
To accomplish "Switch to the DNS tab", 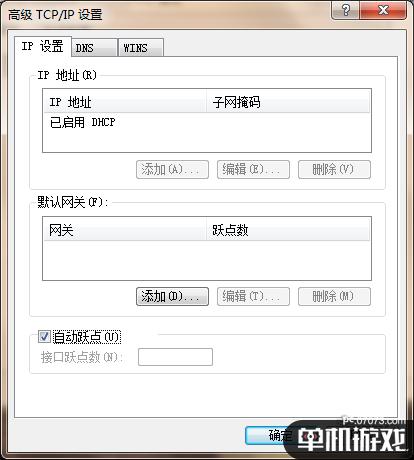I will (x=94, y=48).
